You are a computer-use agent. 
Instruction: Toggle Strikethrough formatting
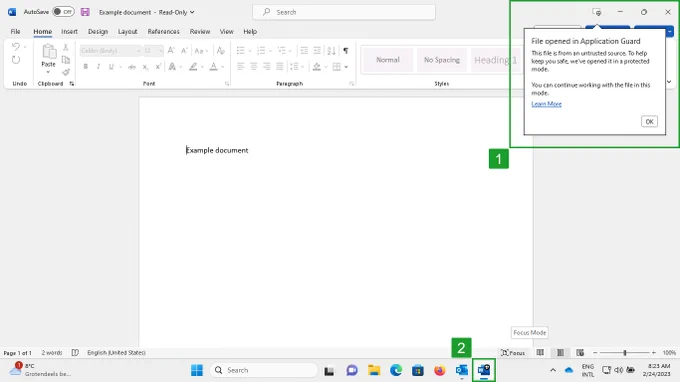click(x=132, y=67)
